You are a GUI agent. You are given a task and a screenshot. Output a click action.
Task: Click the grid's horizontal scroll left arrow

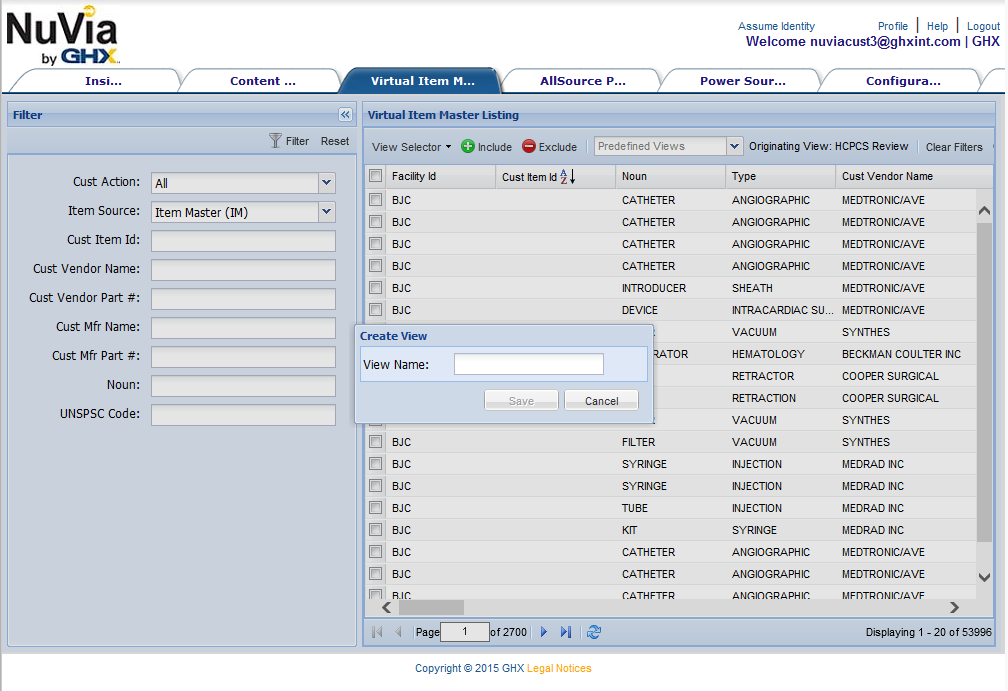pos(386,607)
